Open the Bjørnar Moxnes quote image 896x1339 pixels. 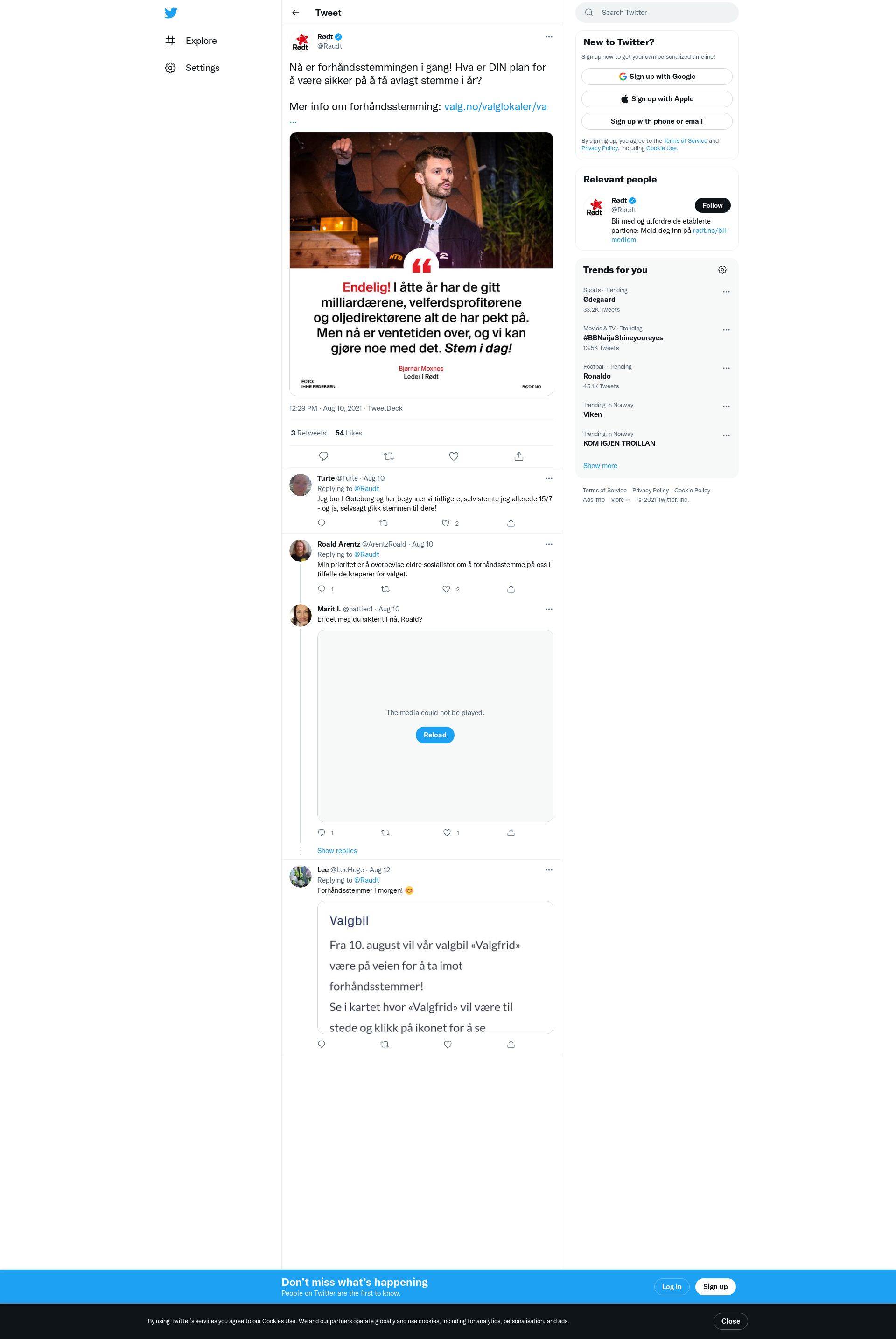tap(421, 264)
